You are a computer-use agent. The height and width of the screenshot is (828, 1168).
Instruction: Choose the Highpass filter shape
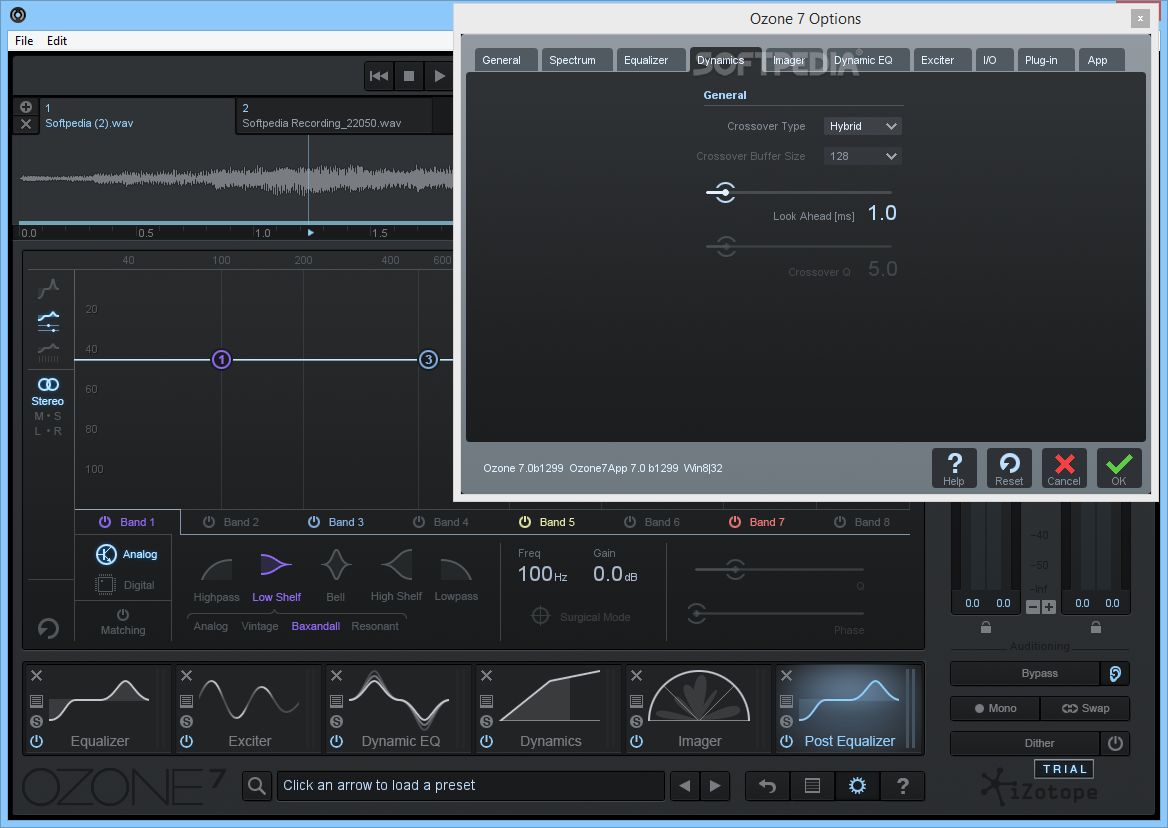coord(217,579)
